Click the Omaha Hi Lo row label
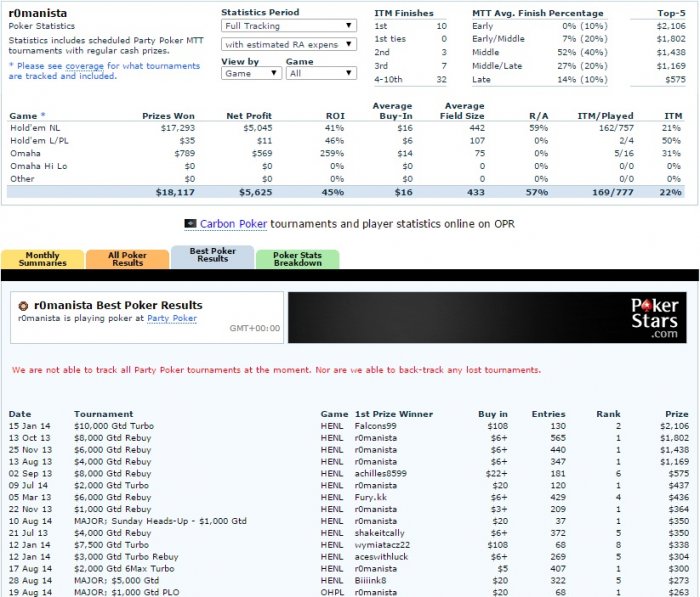Image resolution: width=700 pixels, height=597 pixels. tap(38, 166)
